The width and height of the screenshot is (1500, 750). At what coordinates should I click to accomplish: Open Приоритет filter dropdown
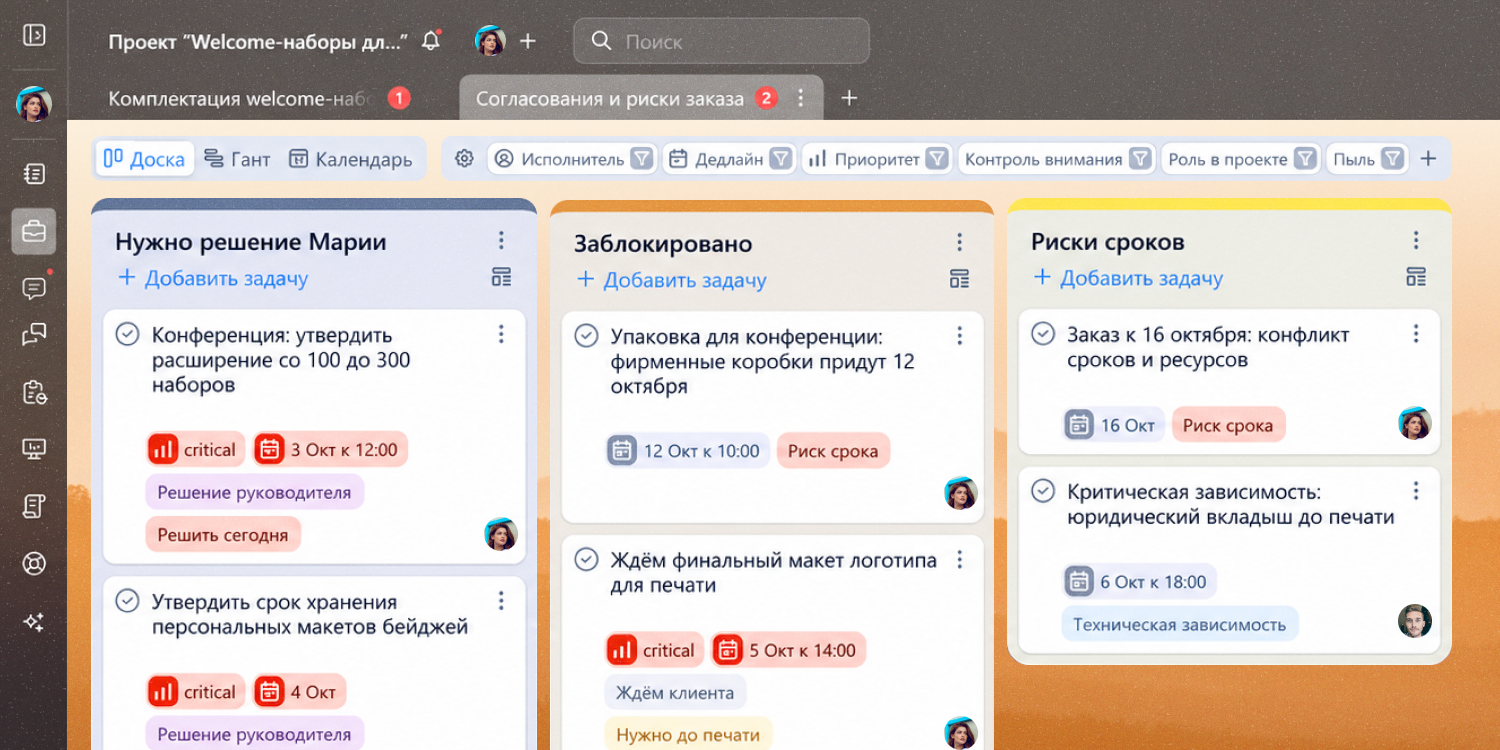click(x=936, y=159)
